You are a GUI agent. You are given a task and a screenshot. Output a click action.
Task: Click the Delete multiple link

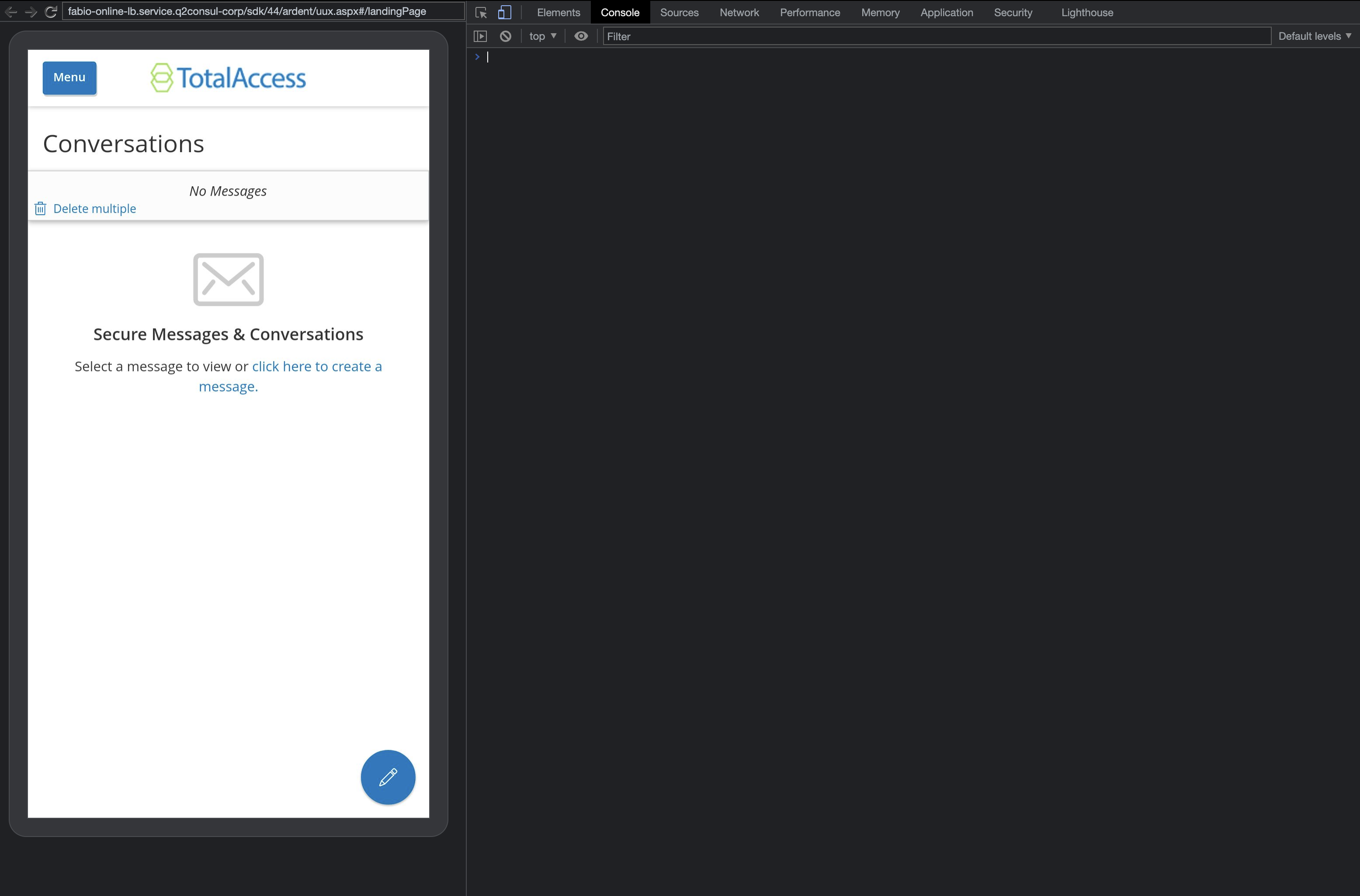click(x=95, y=208)
